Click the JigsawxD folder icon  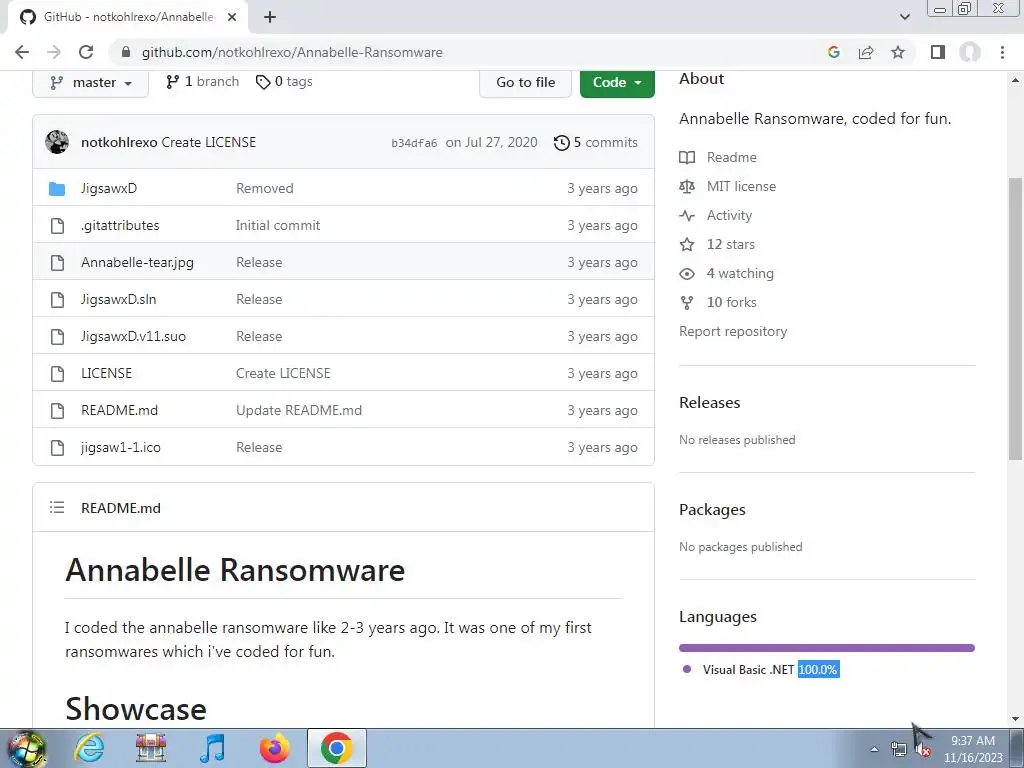(57, 189)
